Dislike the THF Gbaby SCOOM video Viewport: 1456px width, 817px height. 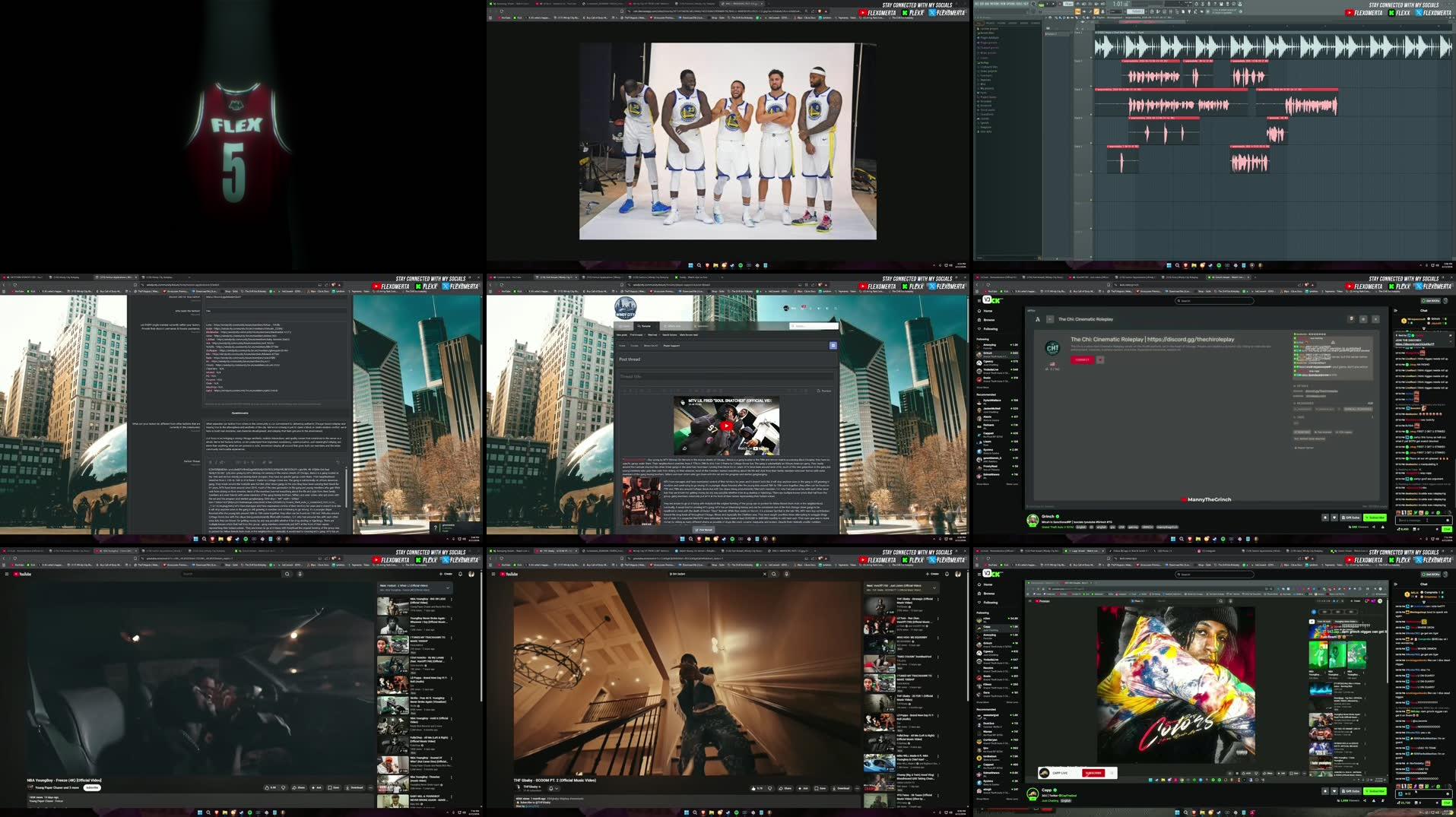pyautogui.click(x=769, y=788)
